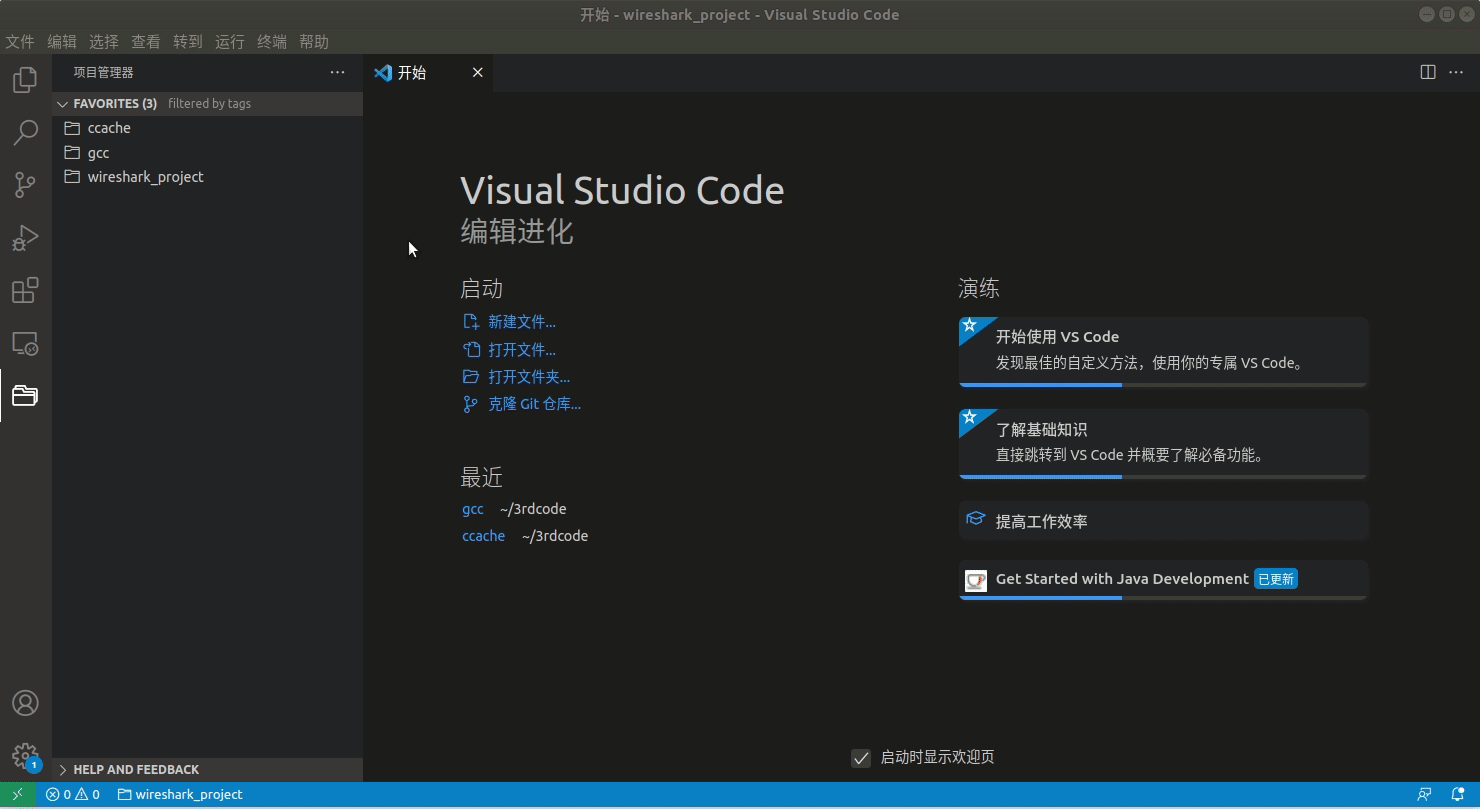Open notifications bell in status bar
1480x809 pixels.
tap(1458, 795)
